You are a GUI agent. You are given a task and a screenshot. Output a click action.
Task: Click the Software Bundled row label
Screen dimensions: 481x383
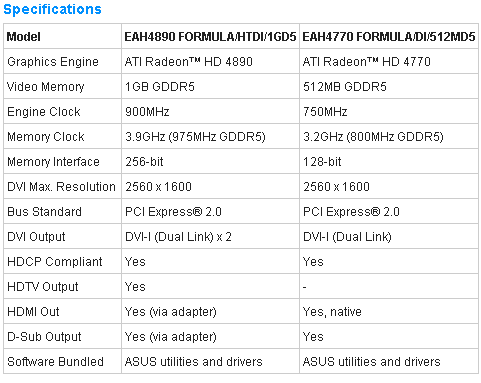click(x=55, y=362)
